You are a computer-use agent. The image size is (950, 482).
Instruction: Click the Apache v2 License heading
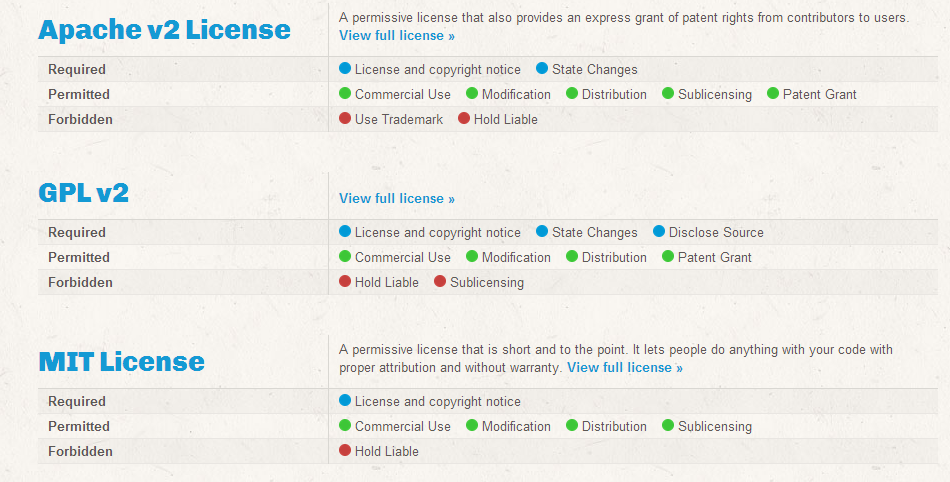click(164, 30)
